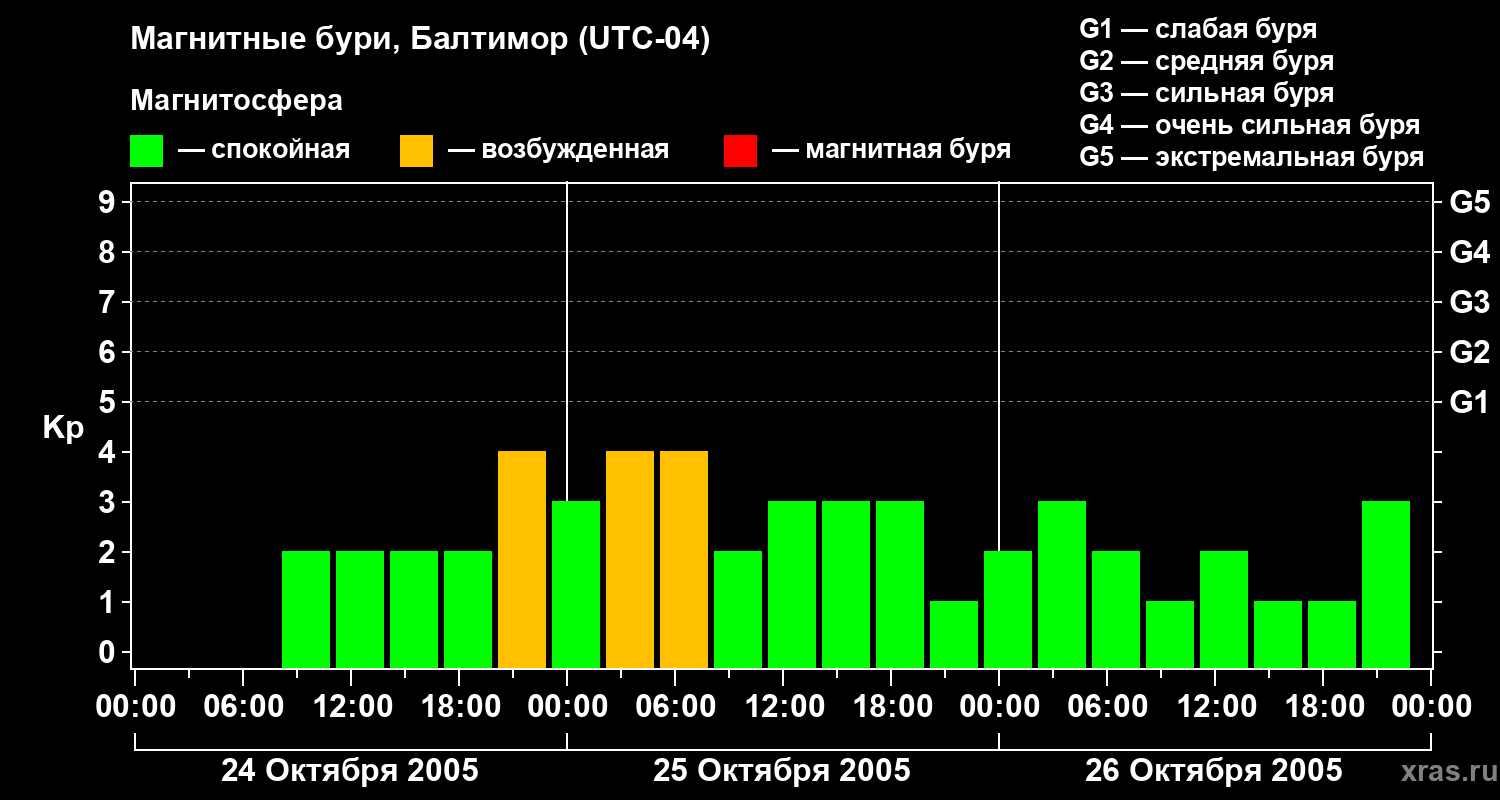Click the 18:00 time label for 25 October
1500x800 pixels.
tap(891, 707)
